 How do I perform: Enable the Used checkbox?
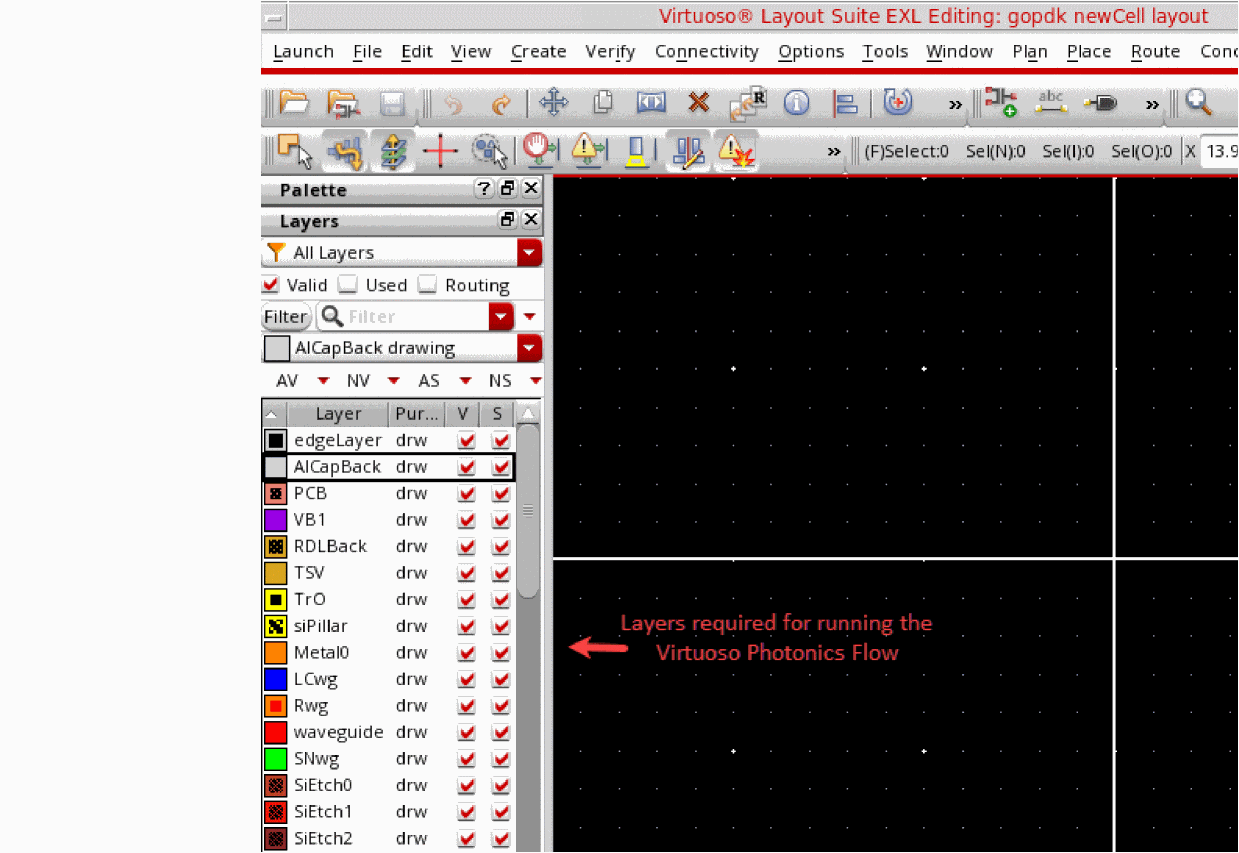pos(347,285)
